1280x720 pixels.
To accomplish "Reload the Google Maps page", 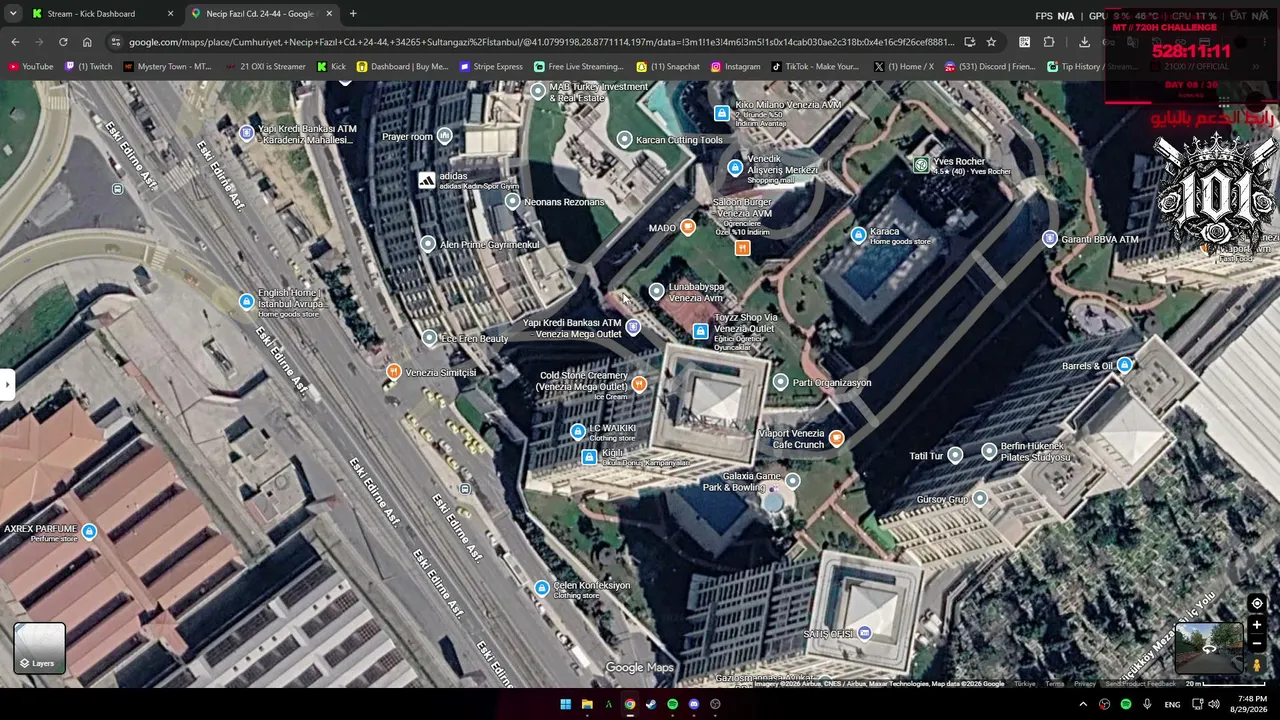I will click(63, 42).
